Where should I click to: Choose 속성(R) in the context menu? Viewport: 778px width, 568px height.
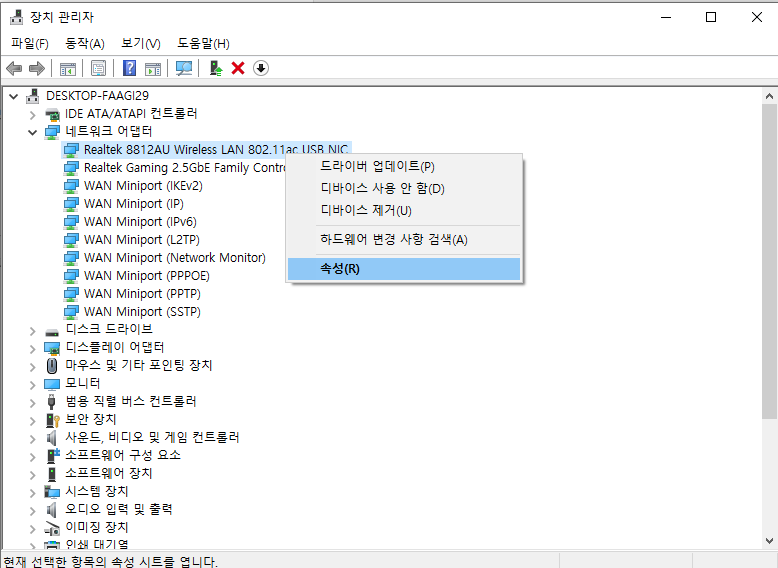click(404, 269)
